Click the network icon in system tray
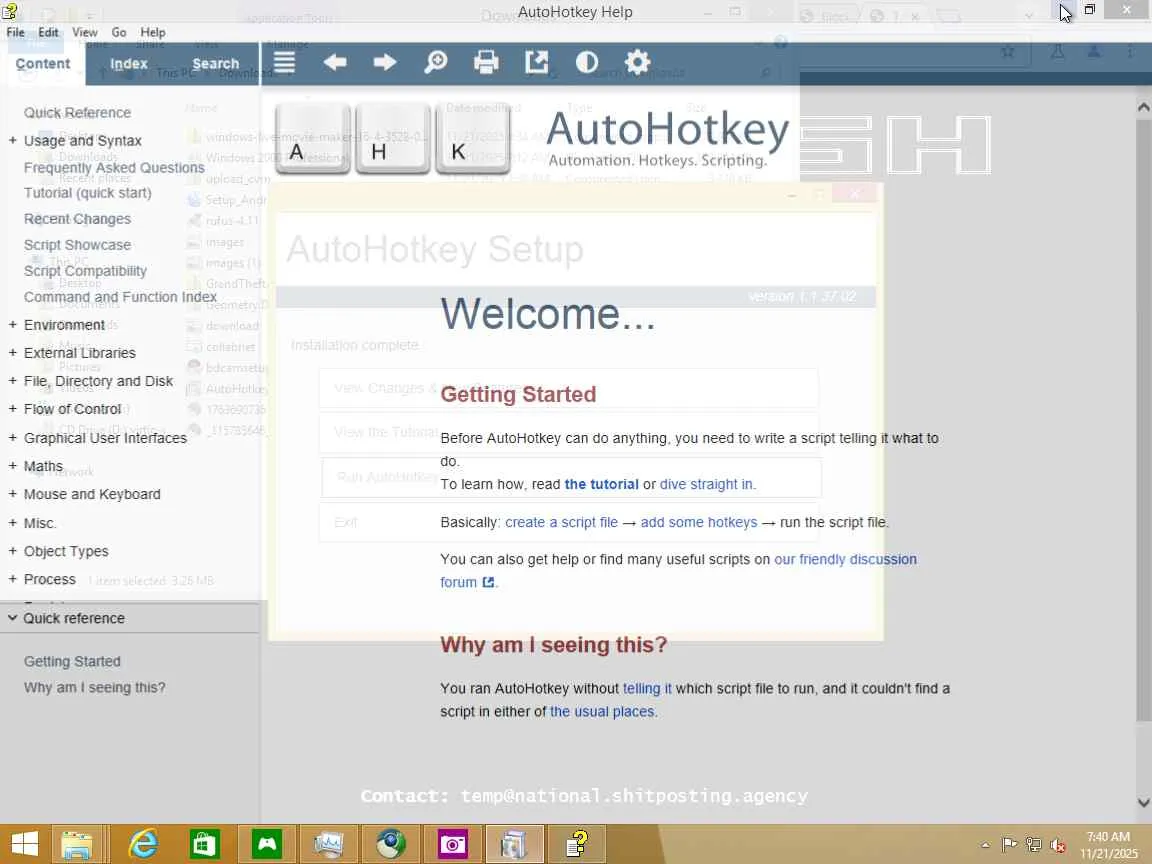 [x=1034, y=845]
